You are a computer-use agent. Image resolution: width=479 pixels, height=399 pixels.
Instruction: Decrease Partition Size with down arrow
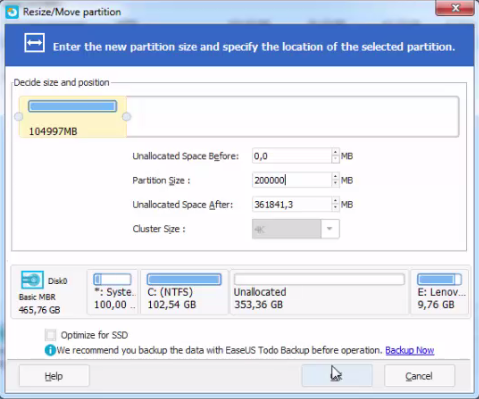tap(335, 184)
